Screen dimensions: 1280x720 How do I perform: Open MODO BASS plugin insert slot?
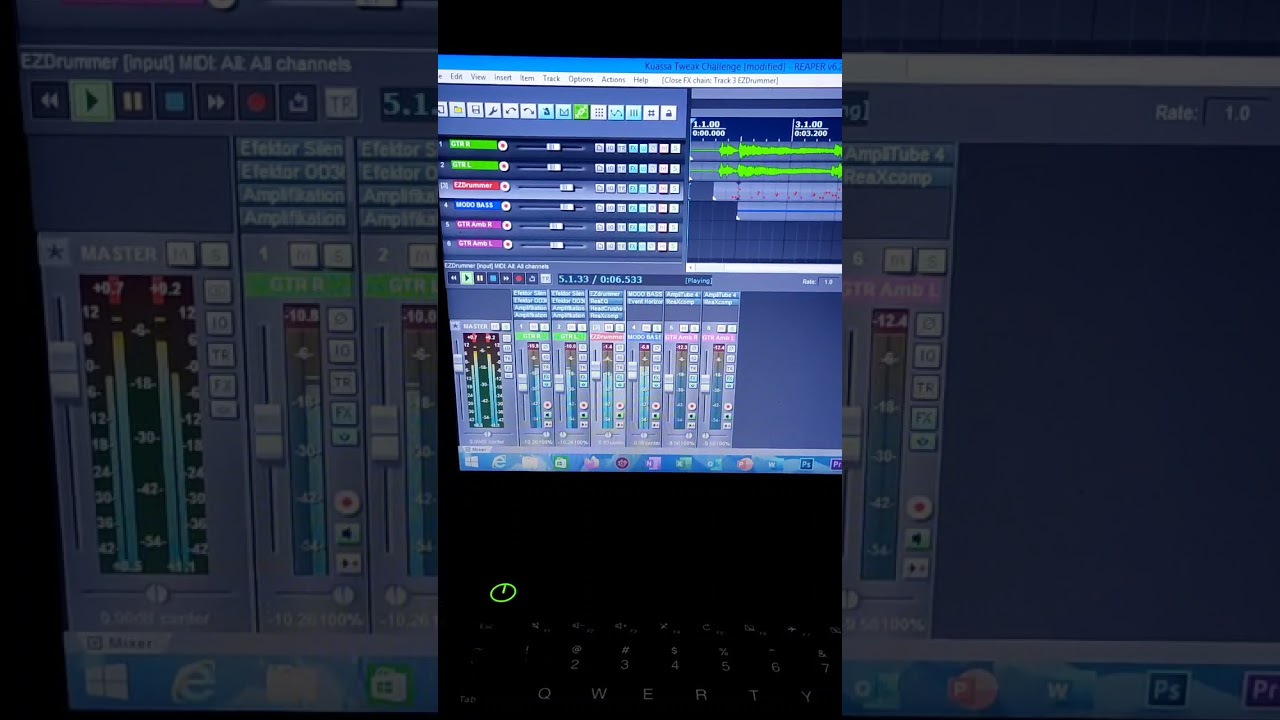click(x=645, y=294)
